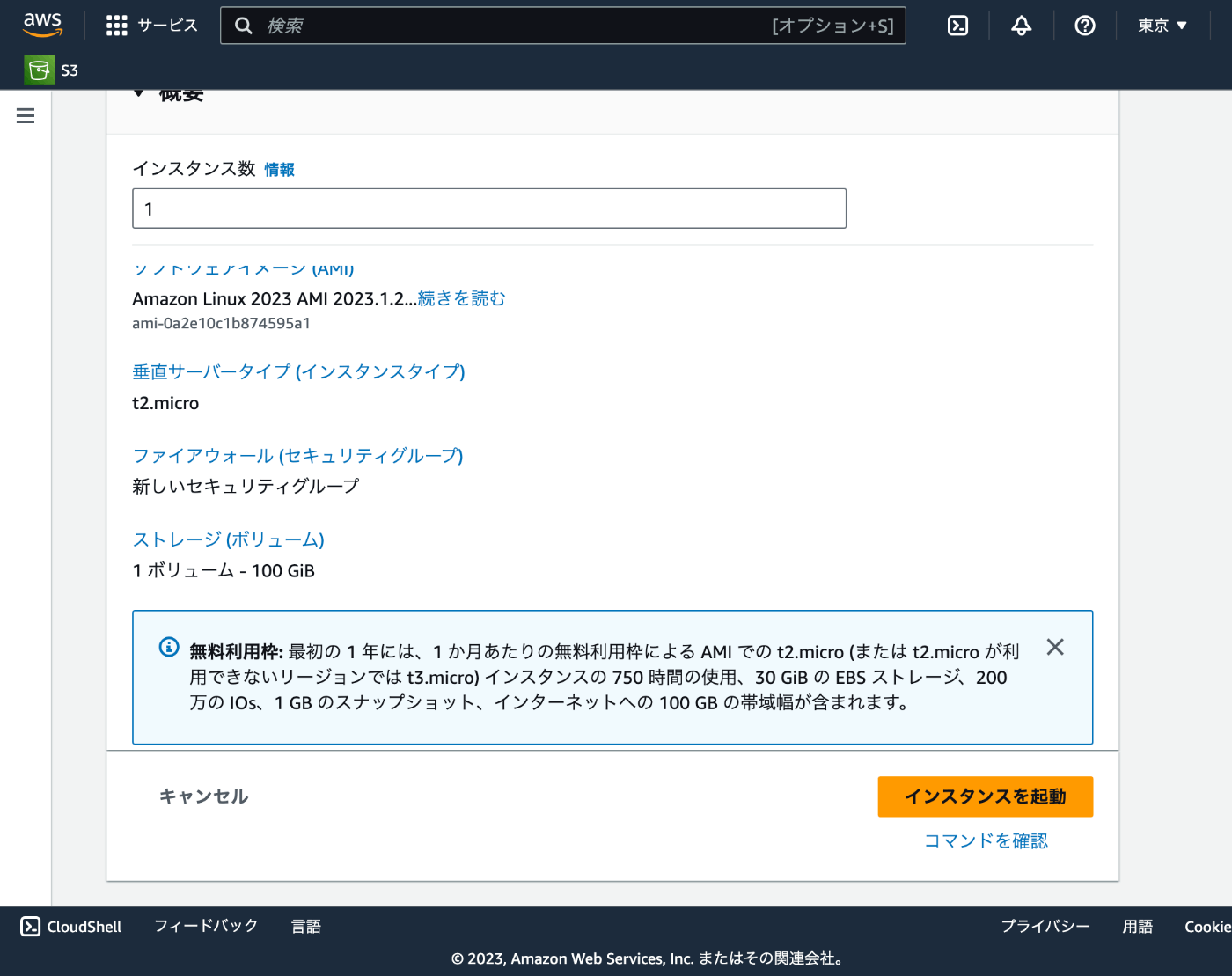This screenshot has width=1232, height=976.
Task: Open help question mark icon
Action: click(x=1085, y=26)
